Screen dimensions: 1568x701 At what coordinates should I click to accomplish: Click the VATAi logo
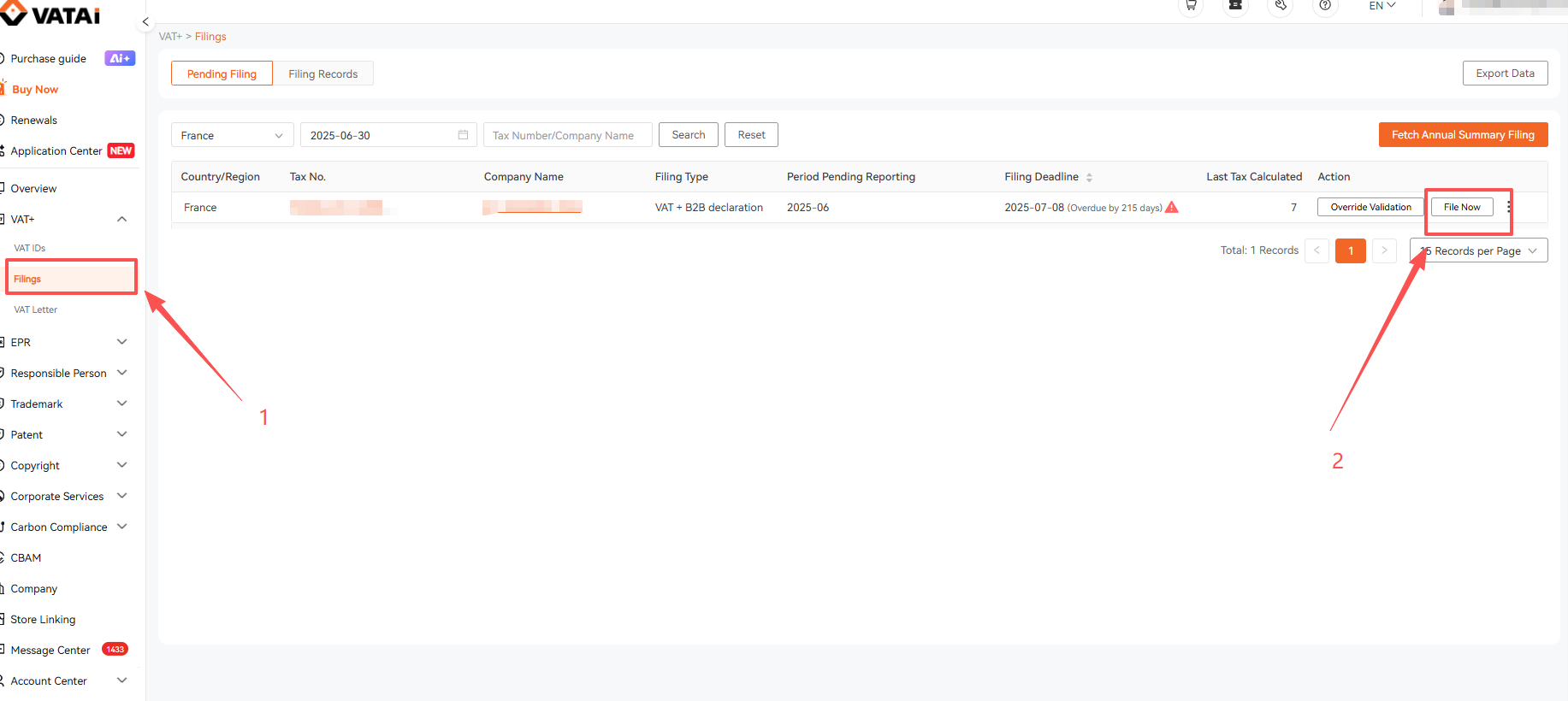pos(51,13)
